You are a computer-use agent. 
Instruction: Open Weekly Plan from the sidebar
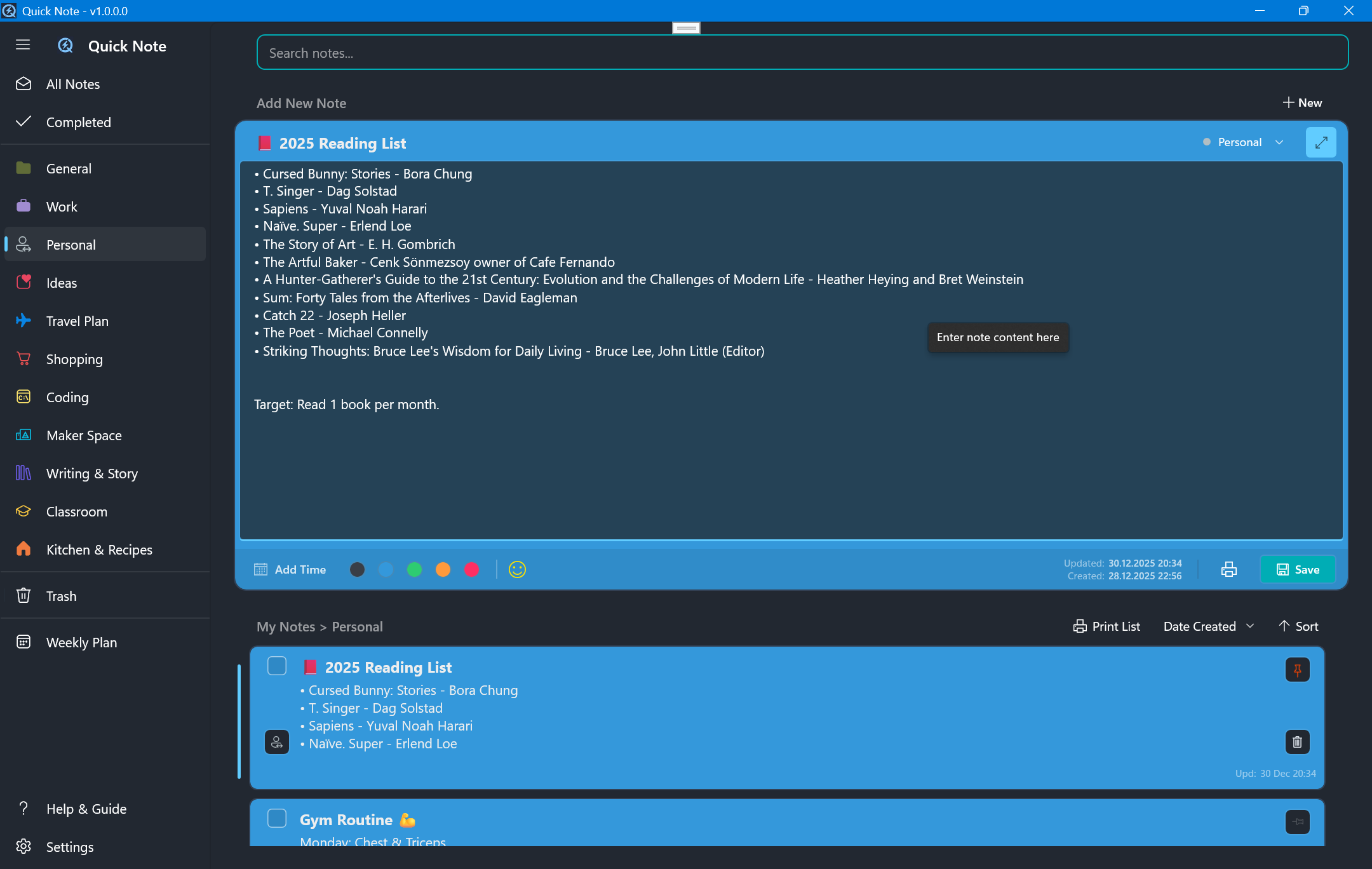click(x=81, y=642)
